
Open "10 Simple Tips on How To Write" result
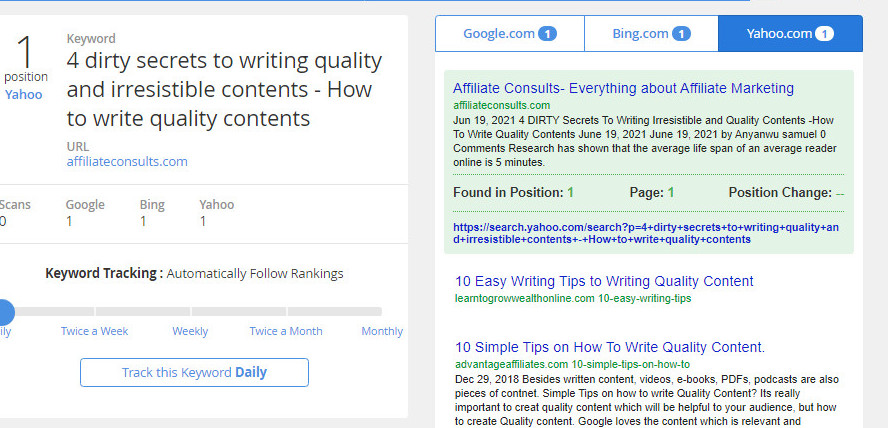[x=609, y=347]
